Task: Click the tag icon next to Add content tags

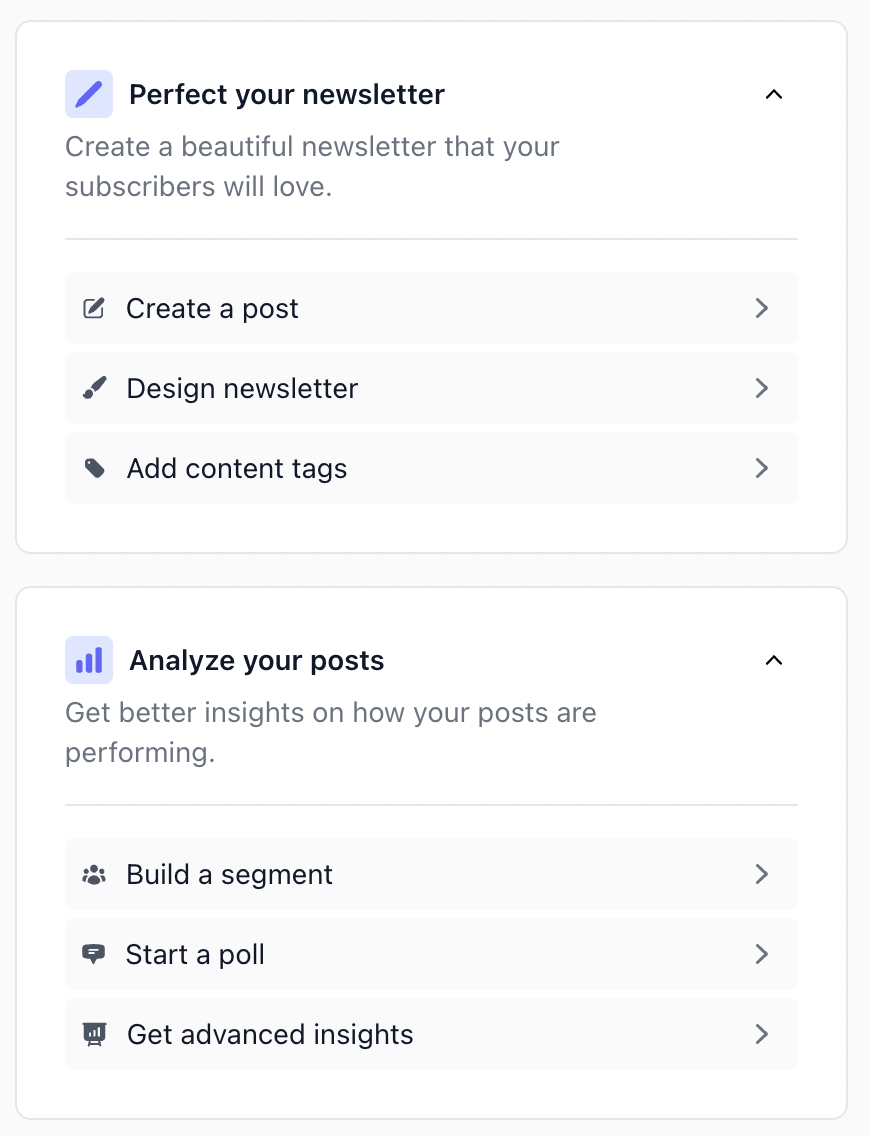Action: 94,468
